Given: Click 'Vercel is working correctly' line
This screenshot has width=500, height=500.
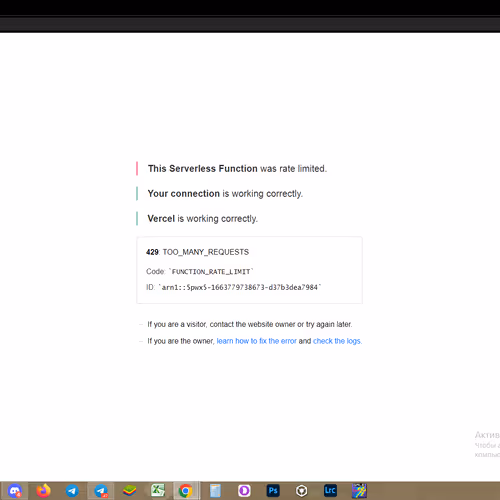Looking at the screenshot, I should pyautogui.click(x=202, y=219).
